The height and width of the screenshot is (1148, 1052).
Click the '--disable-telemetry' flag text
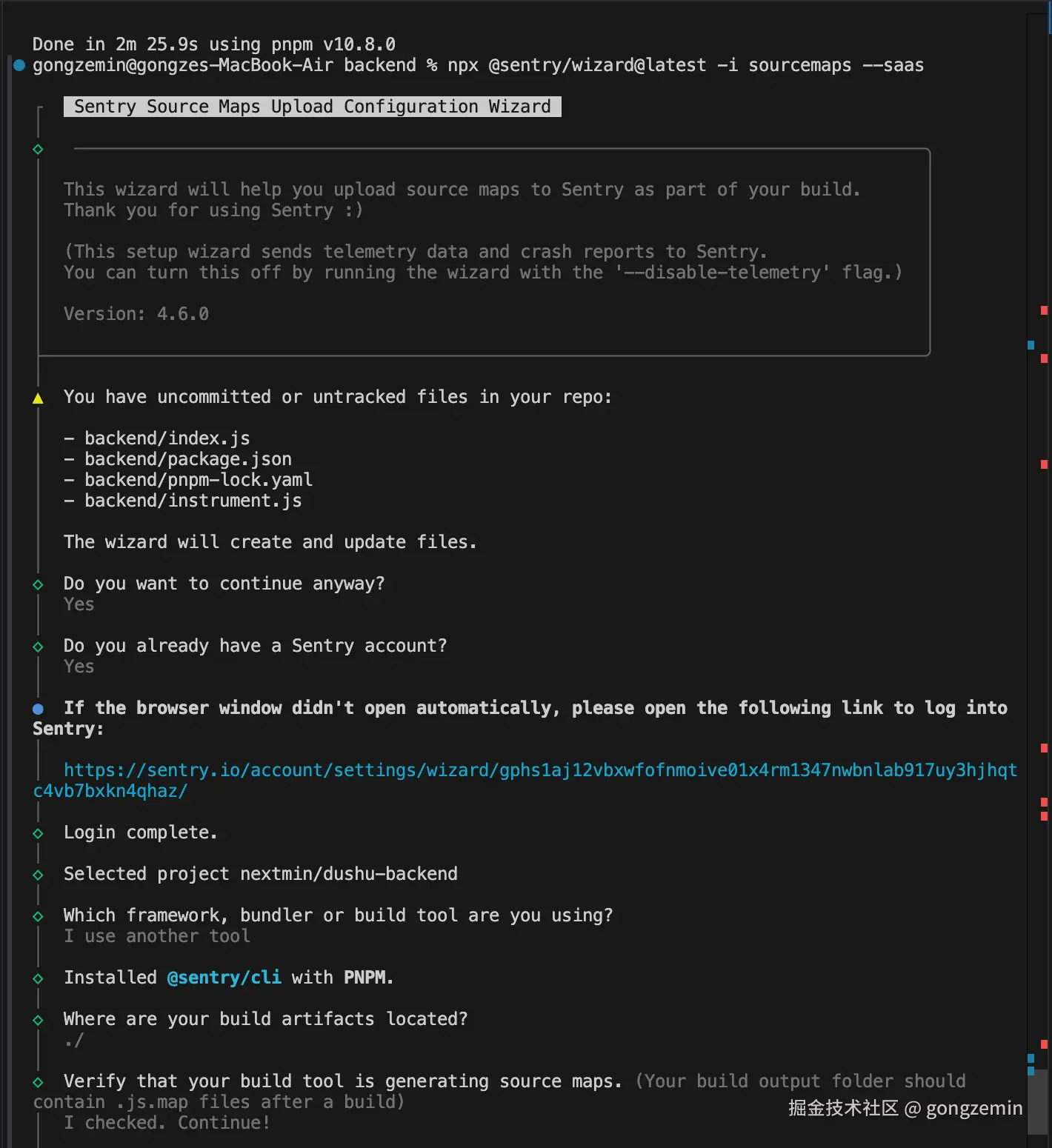[722, 273]
